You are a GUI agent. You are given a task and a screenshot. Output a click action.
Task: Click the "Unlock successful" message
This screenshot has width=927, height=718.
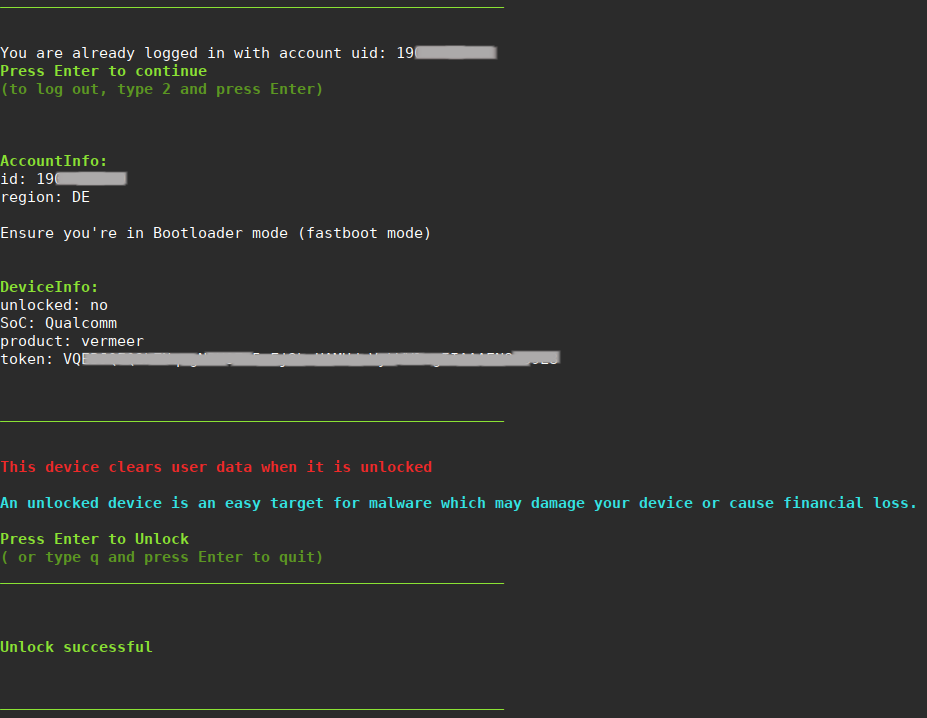coord(77,647)
